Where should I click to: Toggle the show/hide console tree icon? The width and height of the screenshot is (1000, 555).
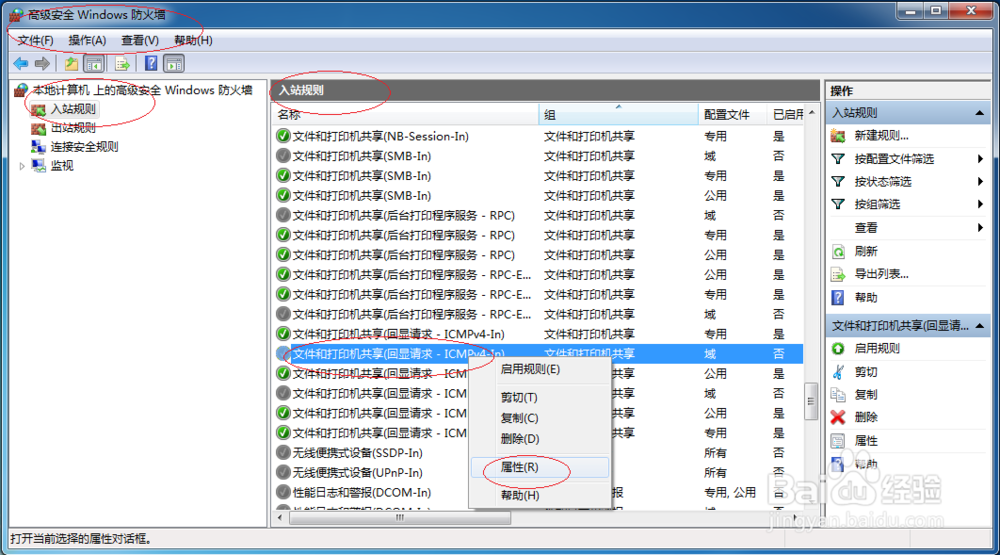pyautogui.click(x=94, y=64)
